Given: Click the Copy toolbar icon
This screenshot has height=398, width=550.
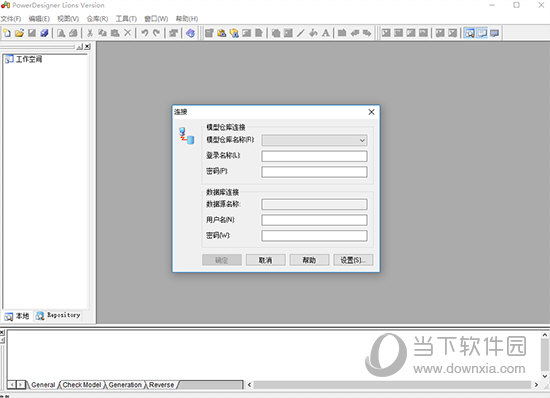Looking at the screenshot, I should [102, 33].
